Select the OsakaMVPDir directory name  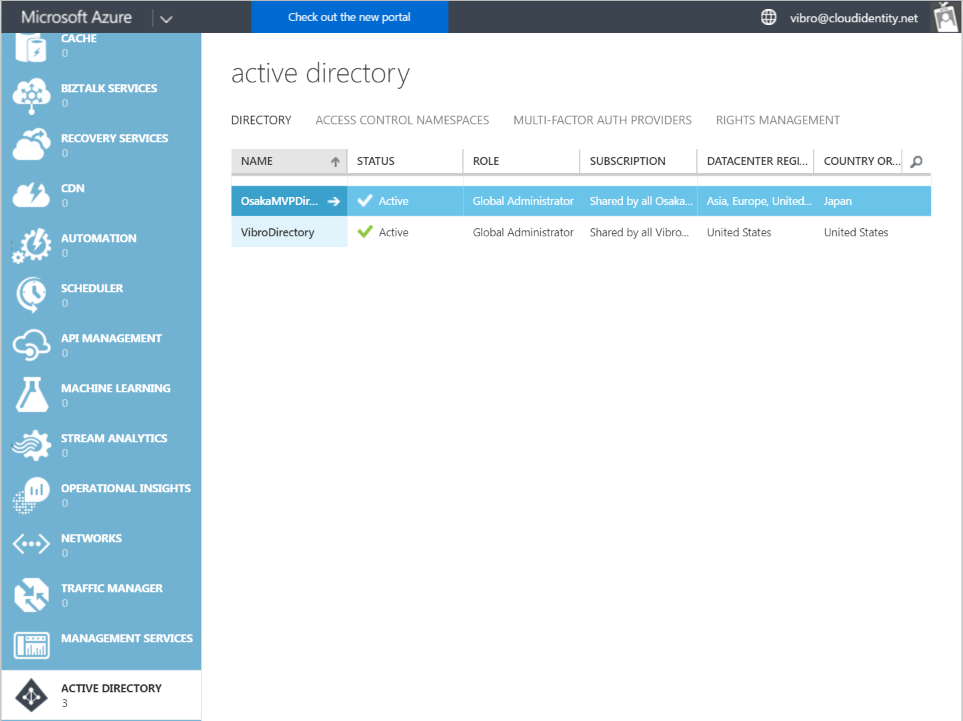[279, 201]
